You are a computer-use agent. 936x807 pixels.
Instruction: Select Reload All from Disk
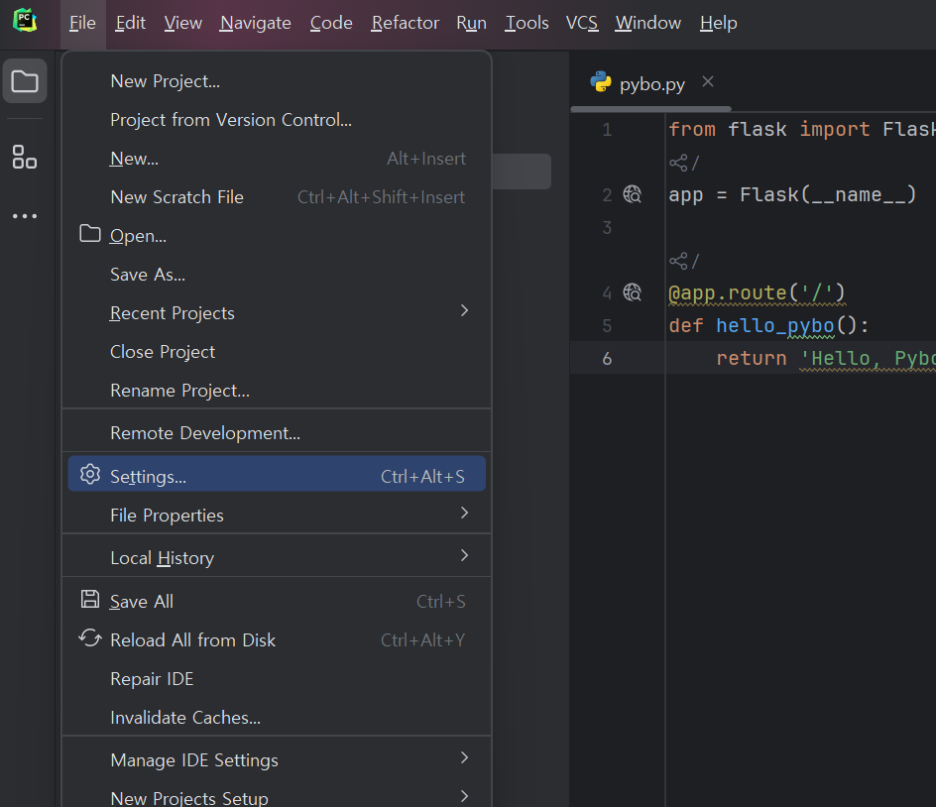(276, 640)
